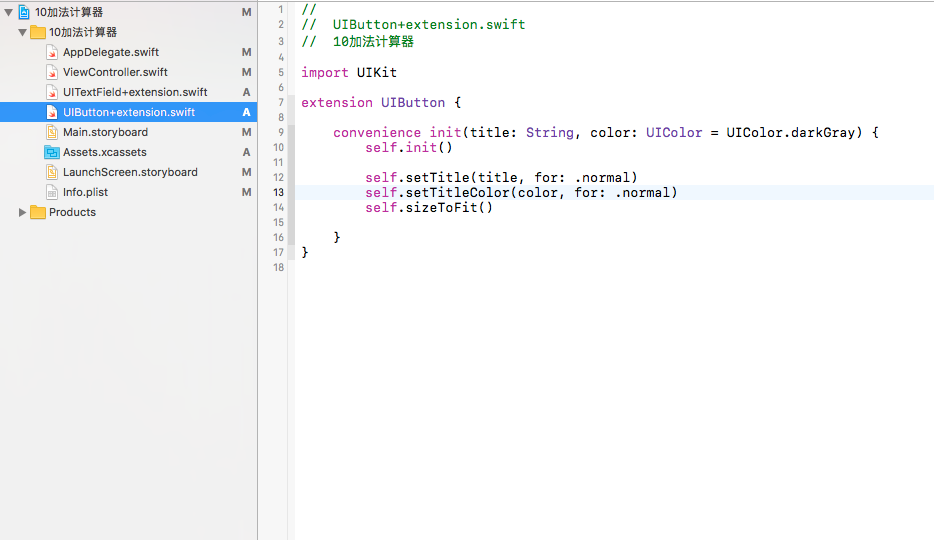The width and height of the screenshot is (934, 540).
Task: Select the Products group label
Action: click(72, 212)
